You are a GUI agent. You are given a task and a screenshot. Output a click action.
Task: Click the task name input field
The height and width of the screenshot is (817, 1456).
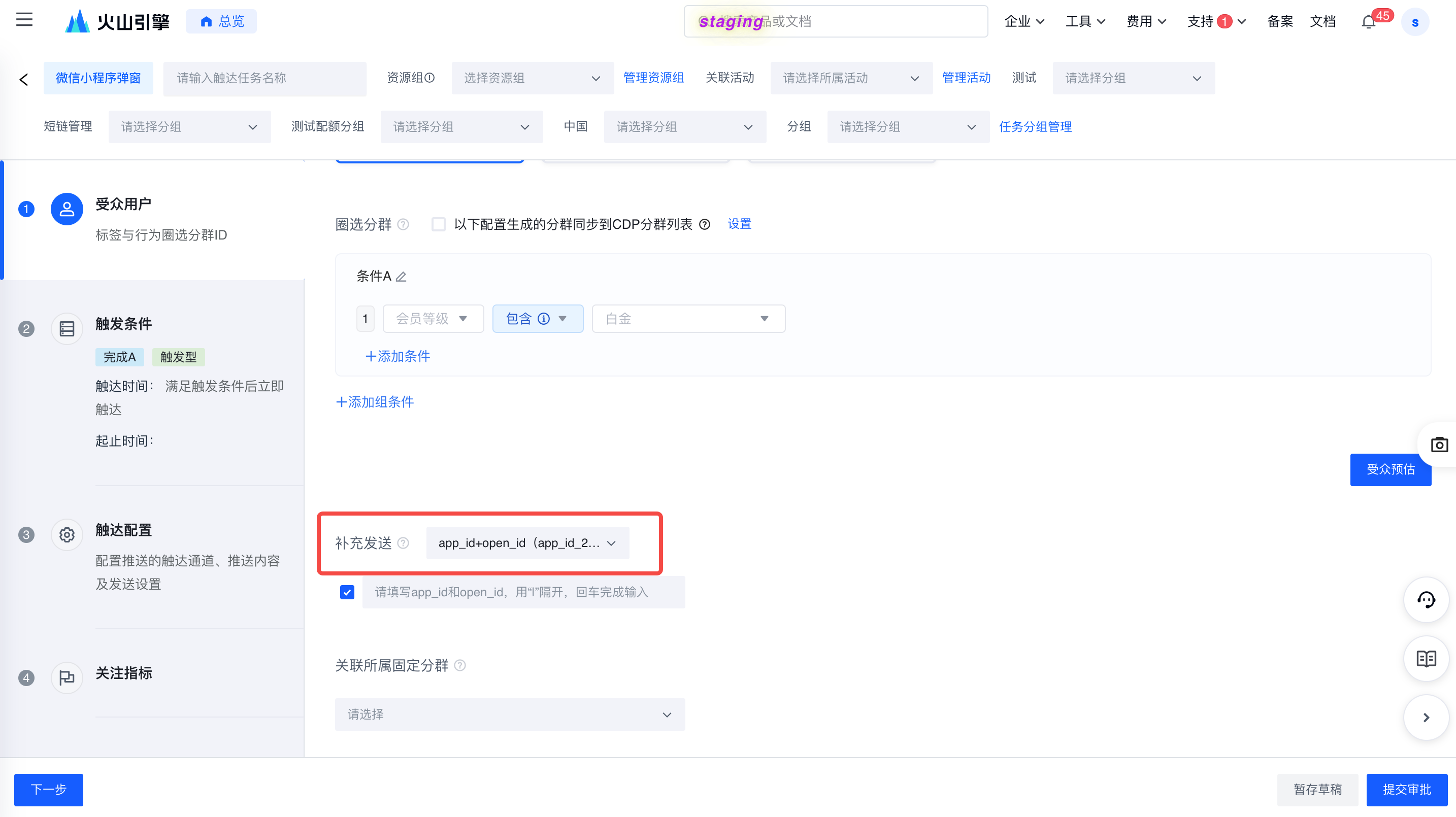point(264,78)
